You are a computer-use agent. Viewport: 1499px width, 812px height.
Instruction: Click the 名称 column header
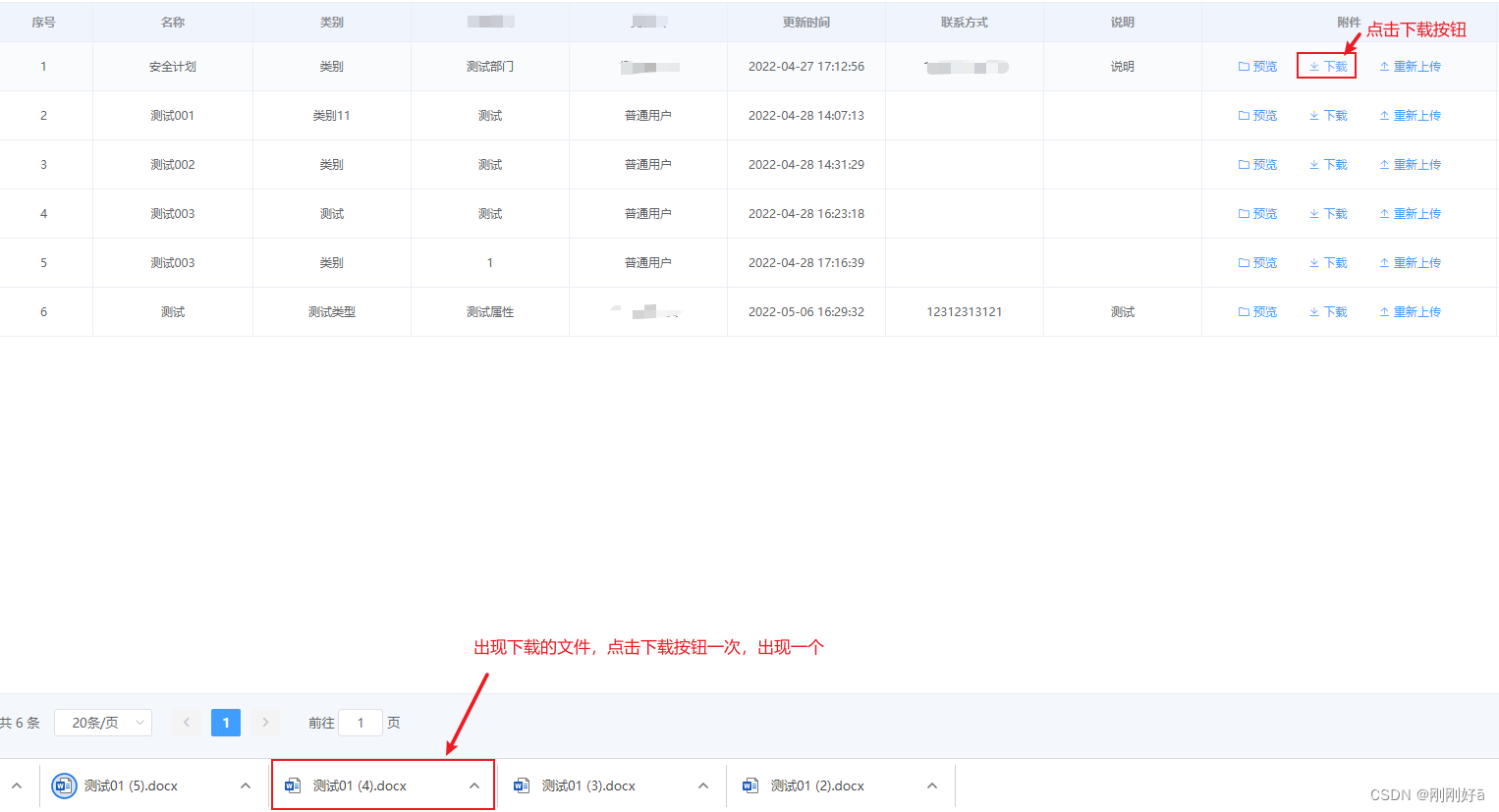173,22
